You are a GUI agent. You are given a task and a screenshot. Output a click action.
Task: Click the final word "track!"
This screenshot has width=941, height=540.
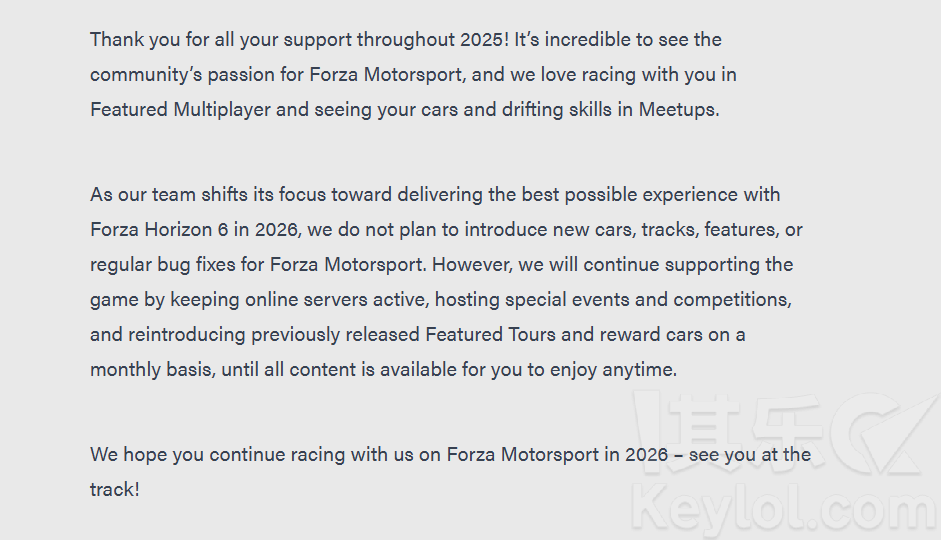(114, 489)
